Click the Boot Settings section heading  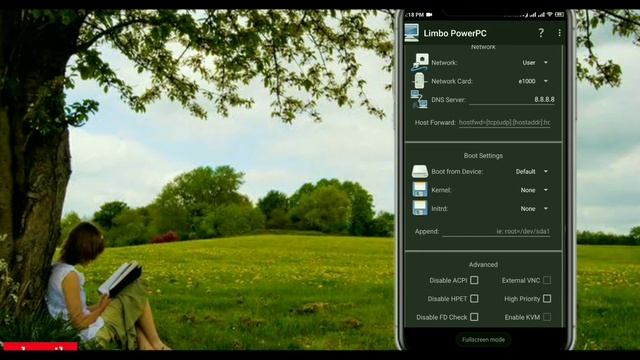[x=483, y=156]
